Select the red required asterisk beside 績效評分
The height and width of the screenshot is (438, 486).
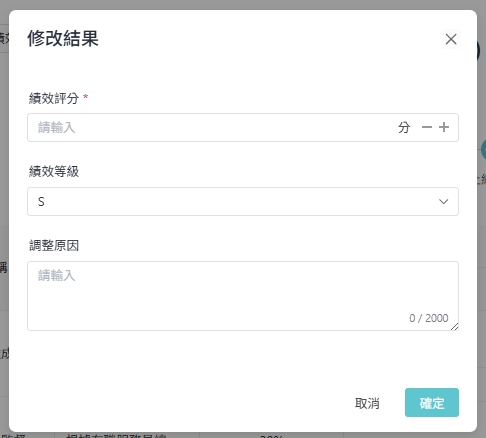point(86,97)
